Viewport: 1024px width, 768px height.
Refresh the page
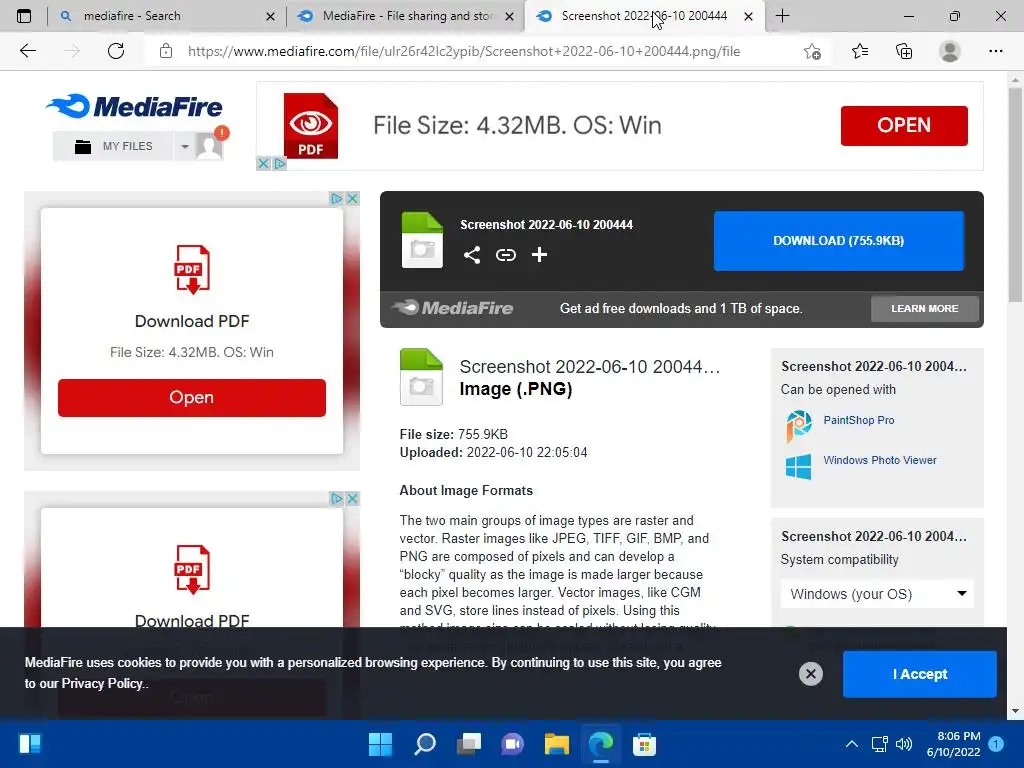116,51
